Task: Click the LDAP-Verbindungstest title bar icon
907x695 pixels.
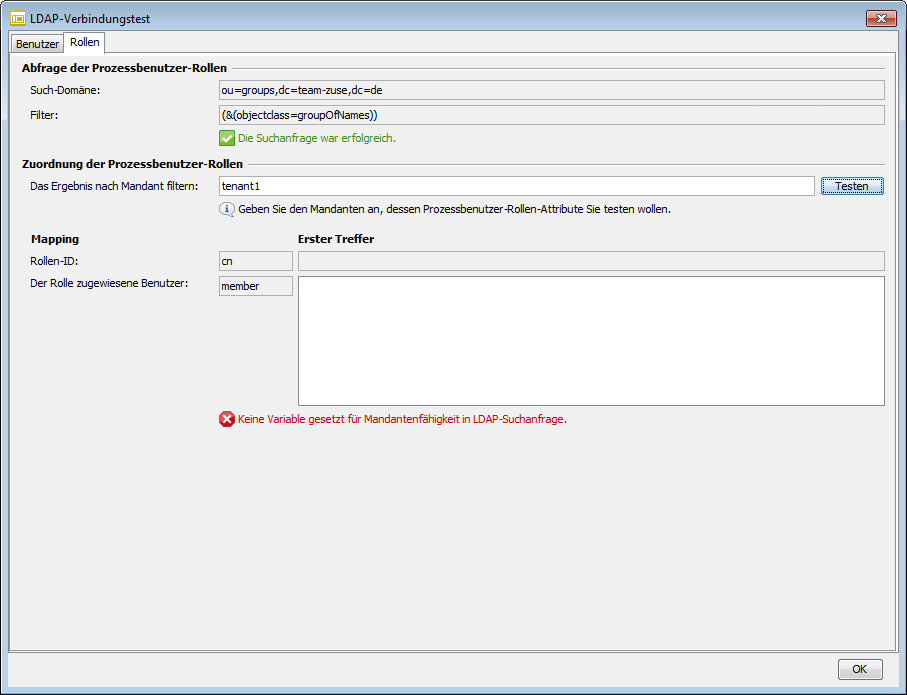Action: (17, 17)
